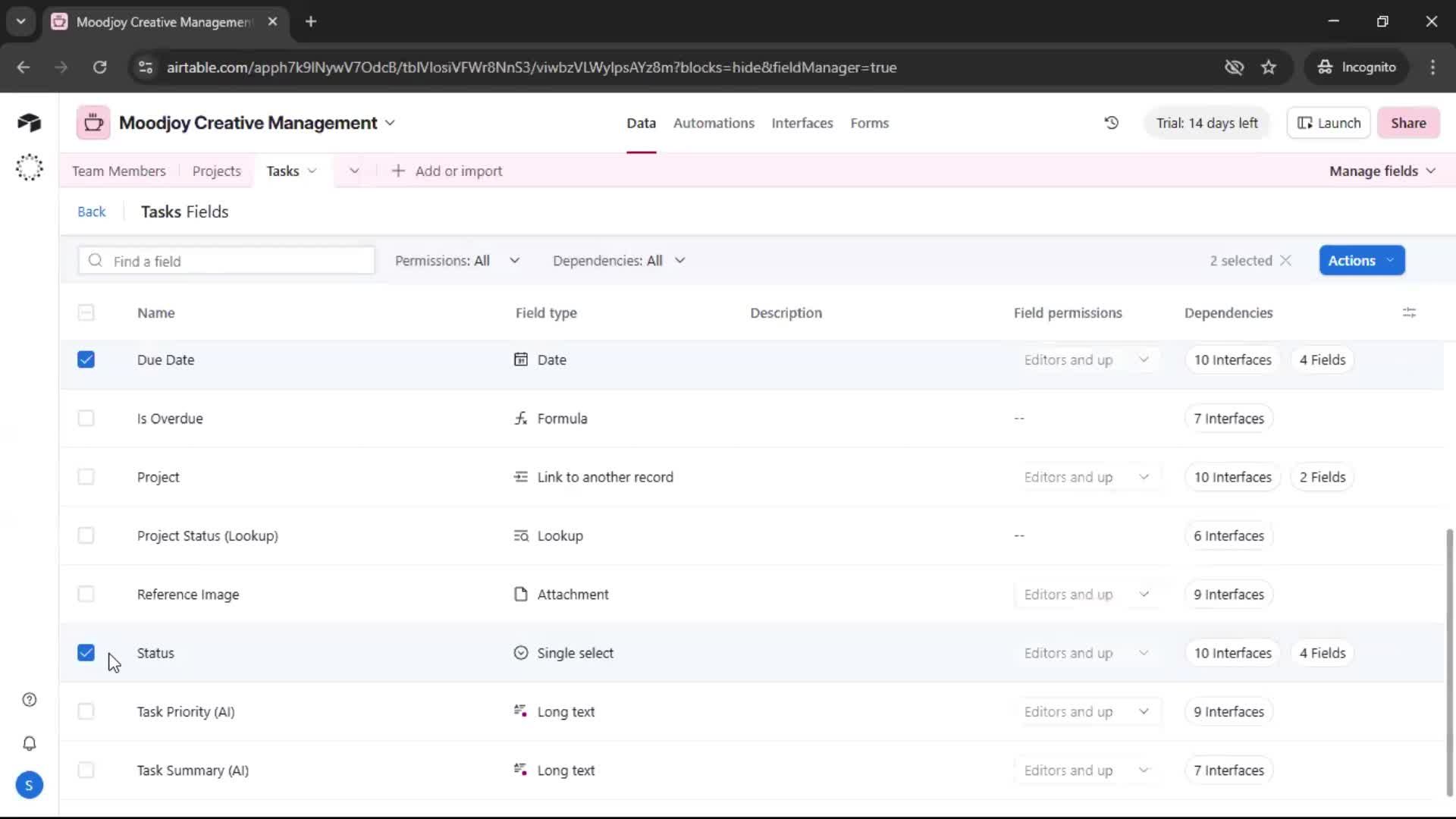The image size is (1456, 819).
Task: Click the Long text icon for Task Priority (AI)
Action: [520, 711]
